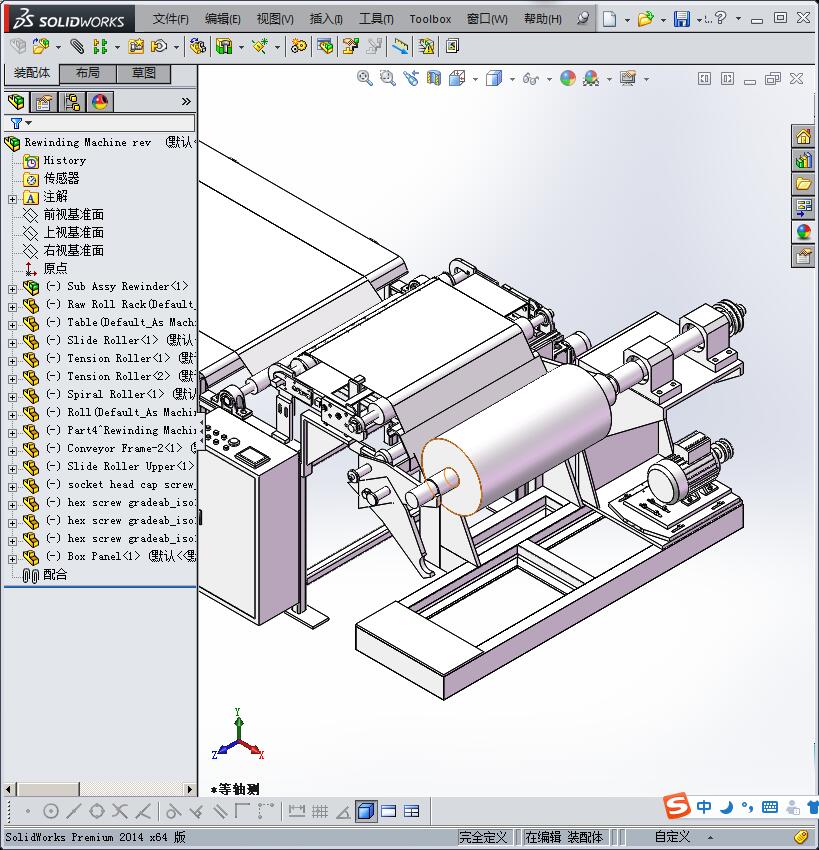Open the Display Style dropdown arrow
This screenshot has height=850, width=819.
[512, 79]
